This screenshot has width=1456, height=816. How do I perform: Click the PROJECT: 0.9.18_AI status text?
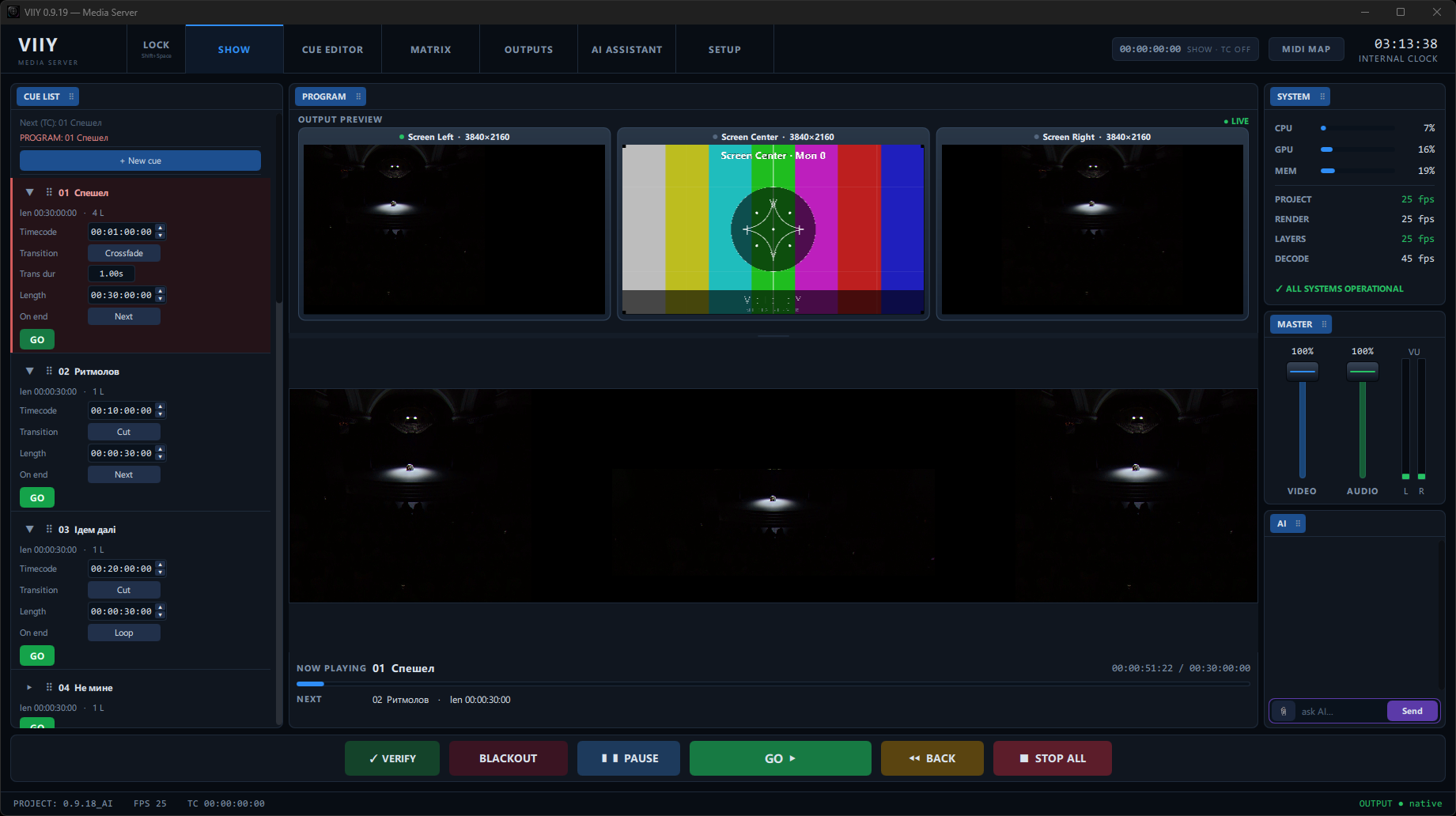63,803
